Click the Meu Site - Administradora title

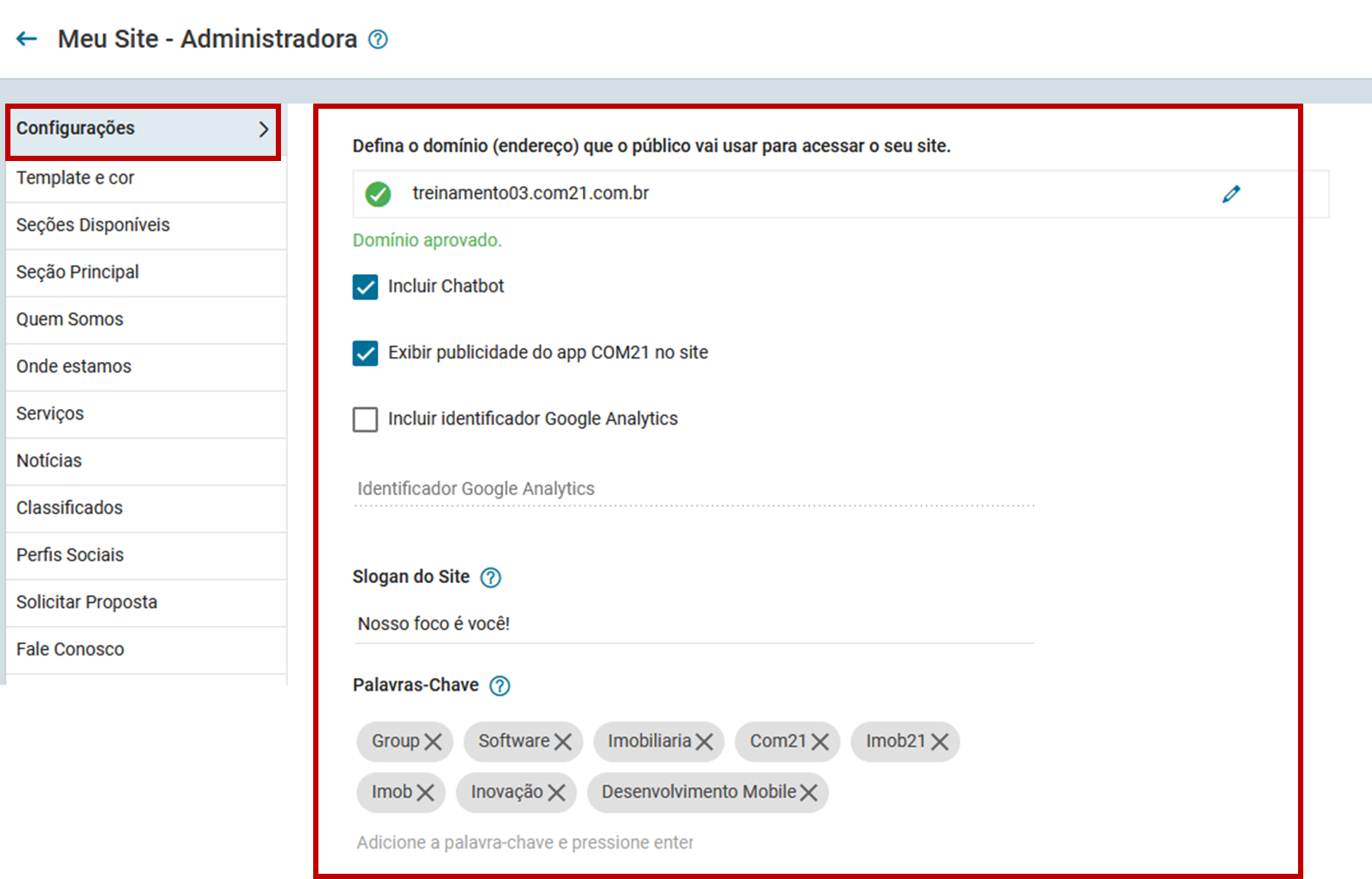coord(207,39)
